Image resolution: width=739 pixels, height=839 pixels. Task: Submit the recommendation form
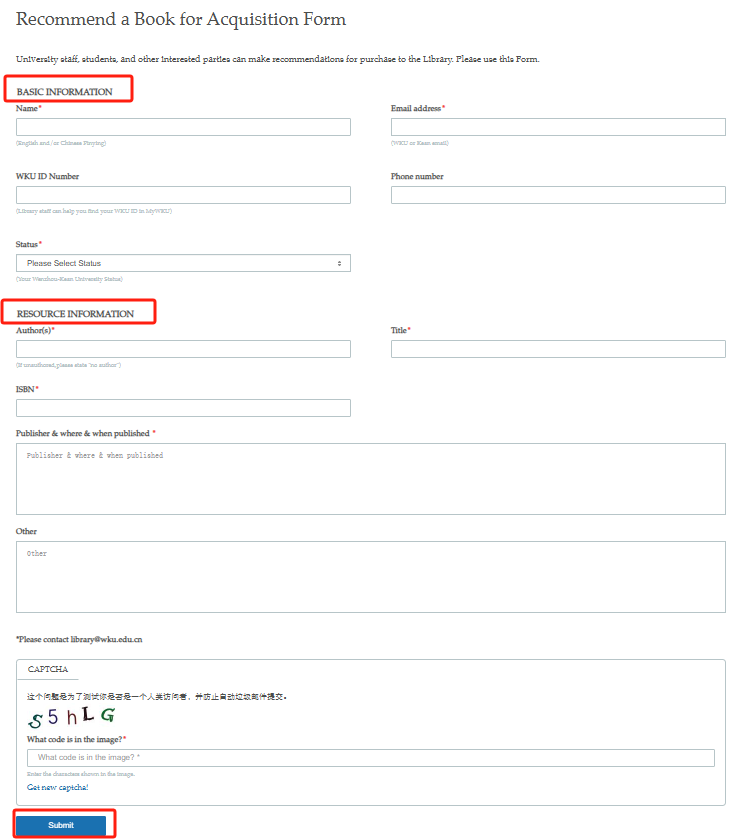(x=61, y=825)
